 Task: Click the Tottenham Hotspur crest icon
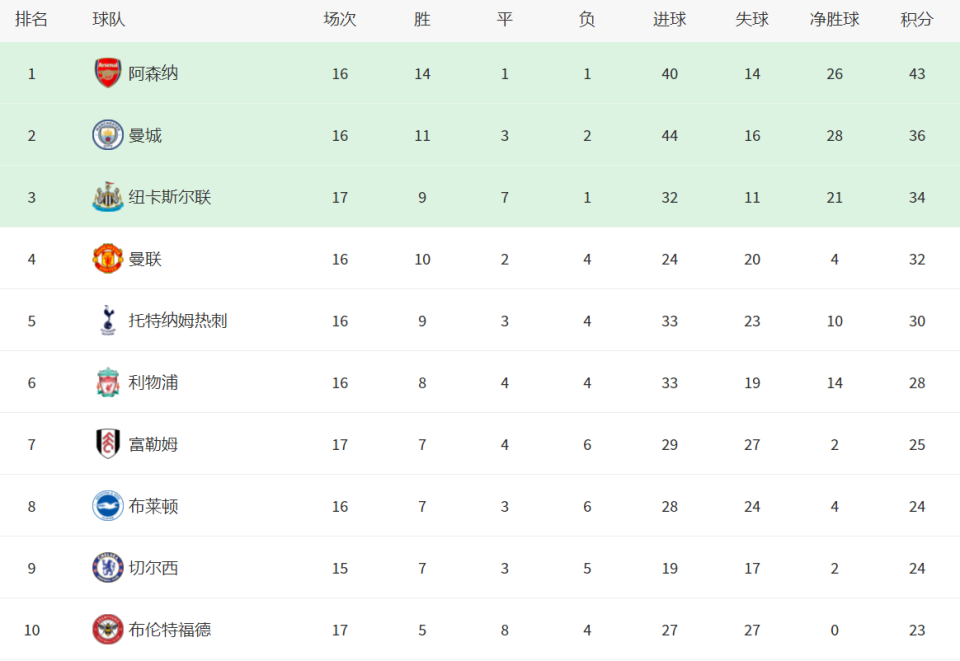(x=108, y=321)
